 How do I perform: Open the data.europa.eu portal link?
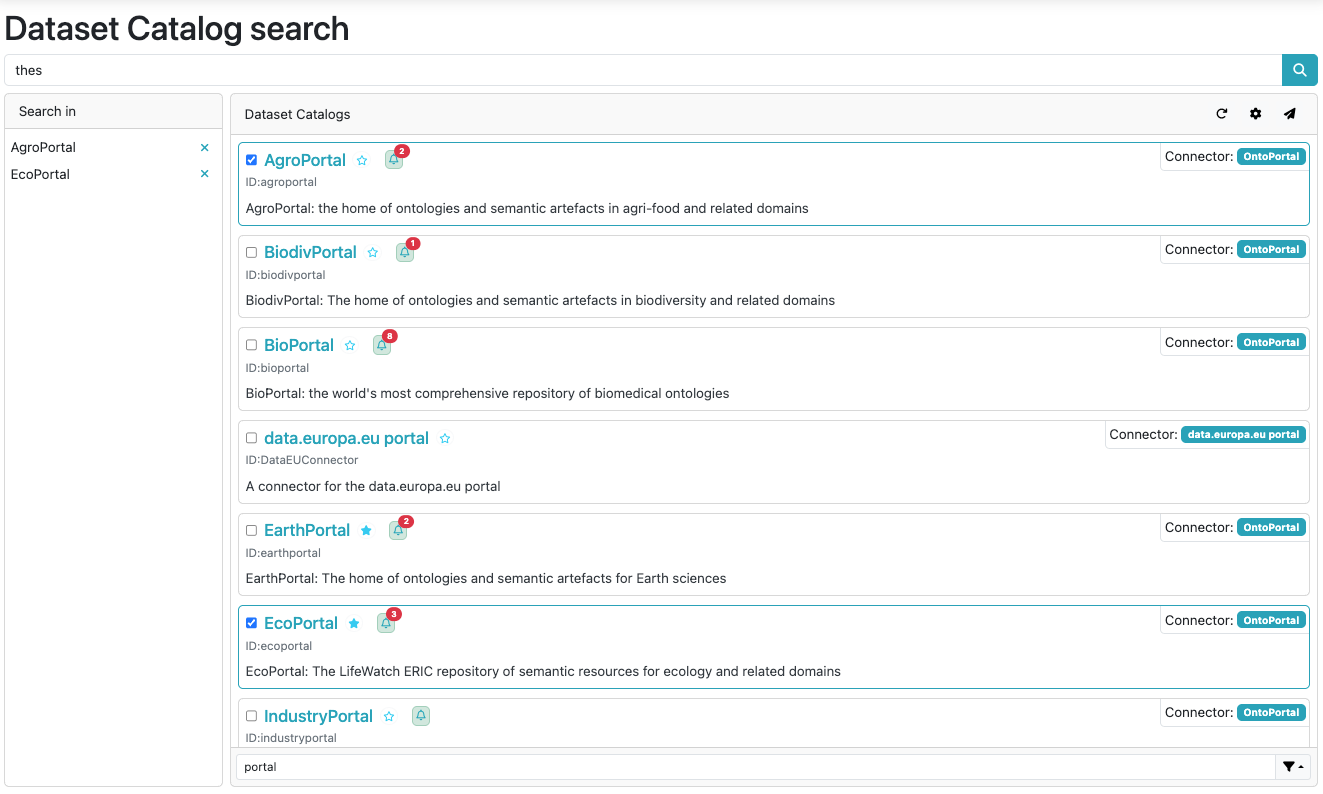346,437
